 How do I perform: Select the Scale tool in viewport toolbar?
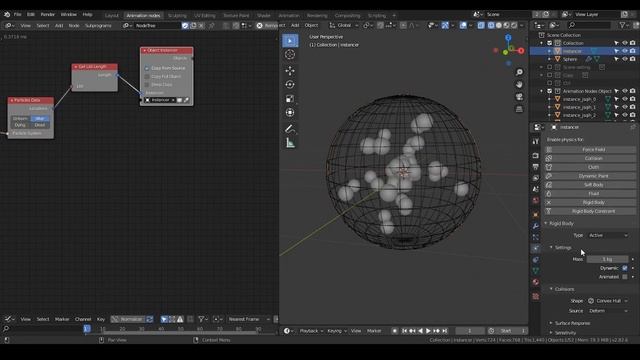point(290,98)
